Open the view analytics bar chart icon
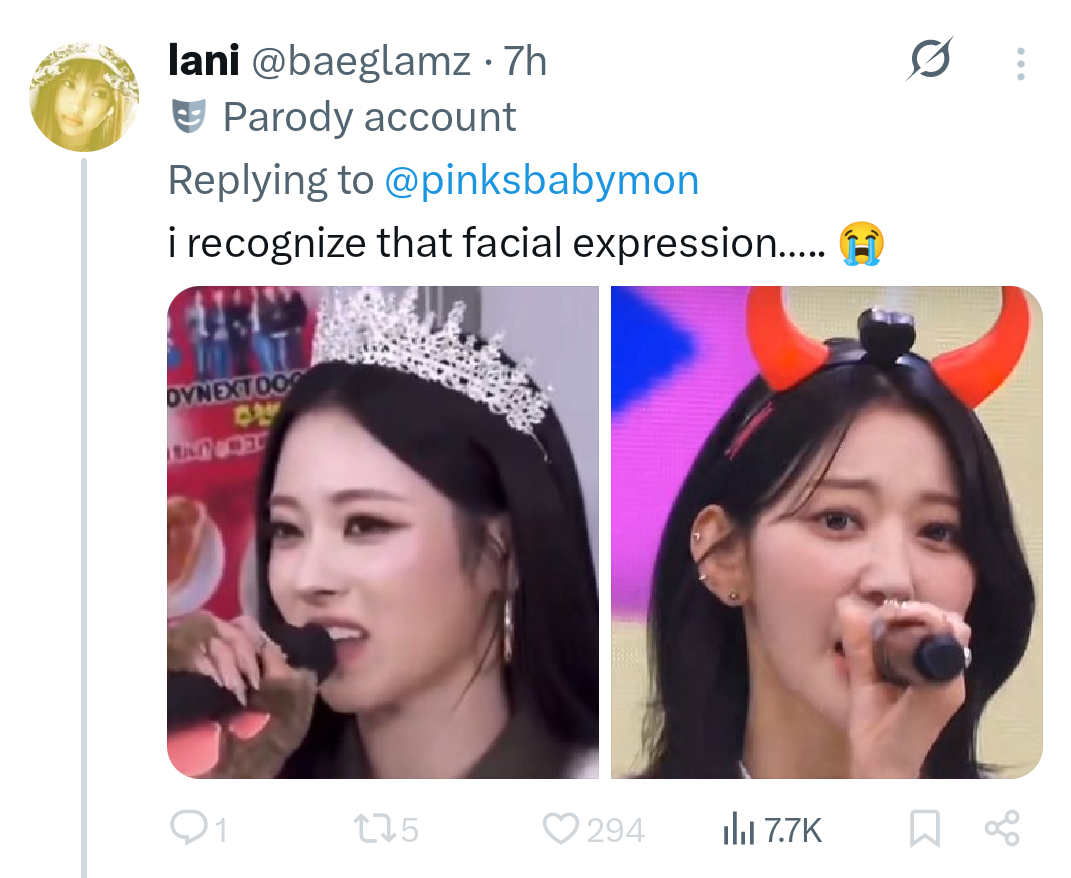This screenshot has height=878, width=1071. pos(738,829)
